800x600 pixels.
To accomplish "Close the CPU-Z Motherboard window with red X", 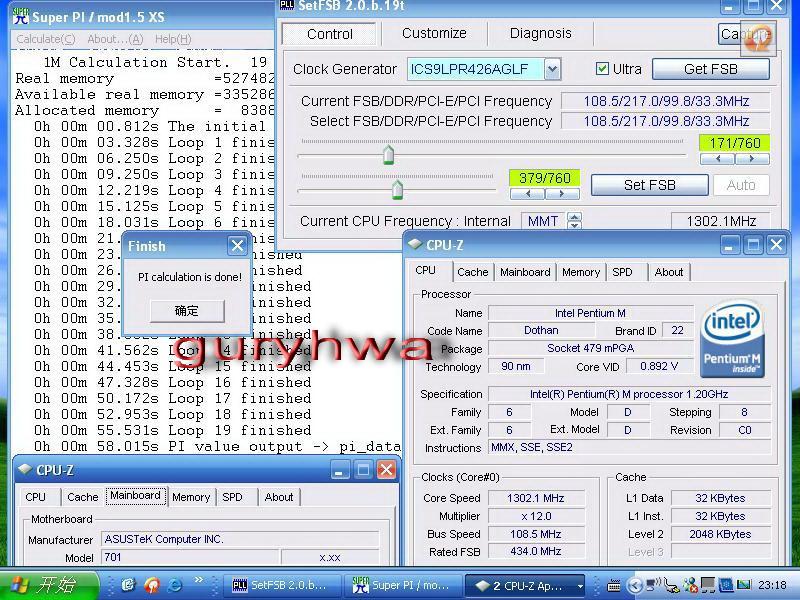I will [x=387, y=469].
